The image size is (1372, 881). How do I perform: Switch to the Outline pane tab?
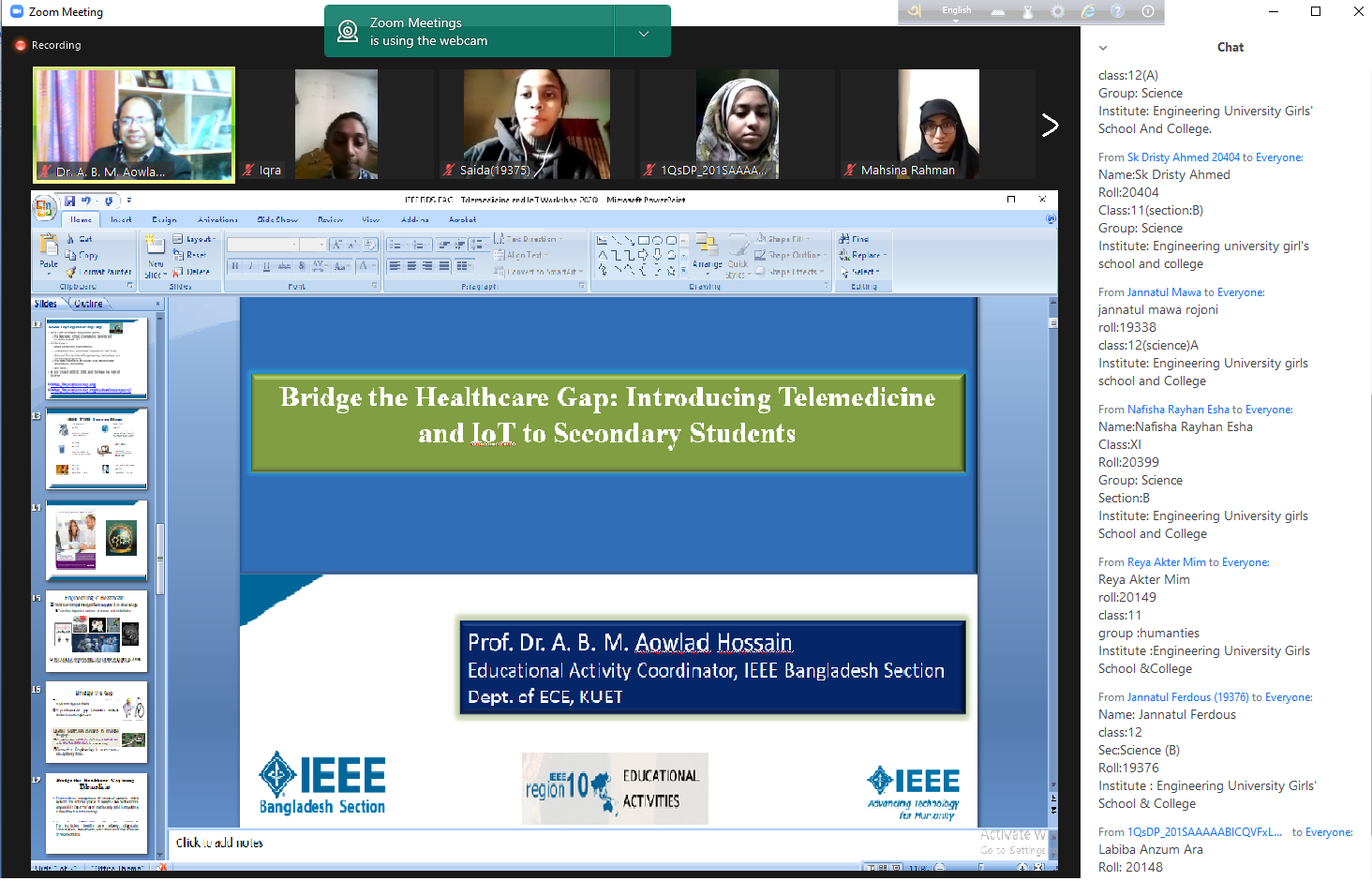pos(89,304)
